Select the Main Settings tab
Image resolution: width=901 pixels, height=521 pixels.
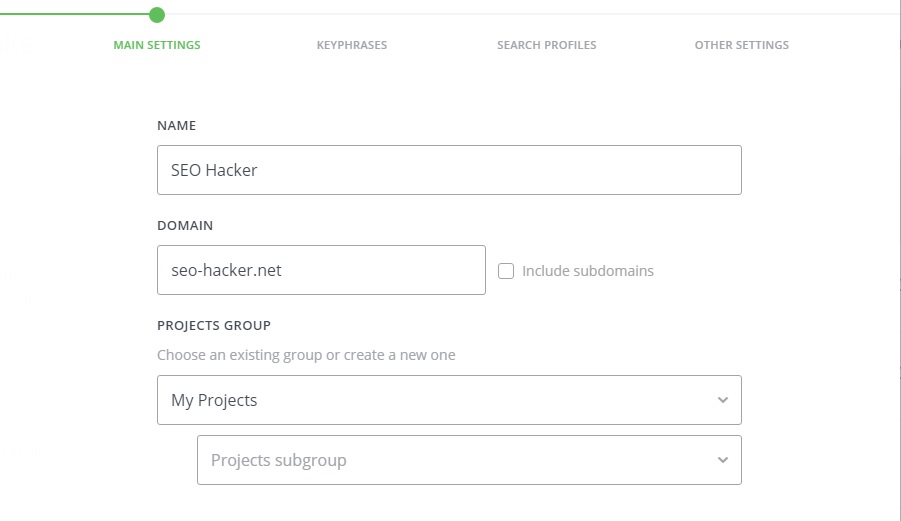(157, 45)
